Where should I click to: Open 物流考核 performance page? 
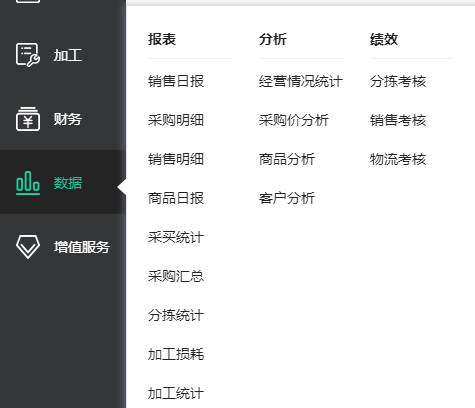pos(398,159)
